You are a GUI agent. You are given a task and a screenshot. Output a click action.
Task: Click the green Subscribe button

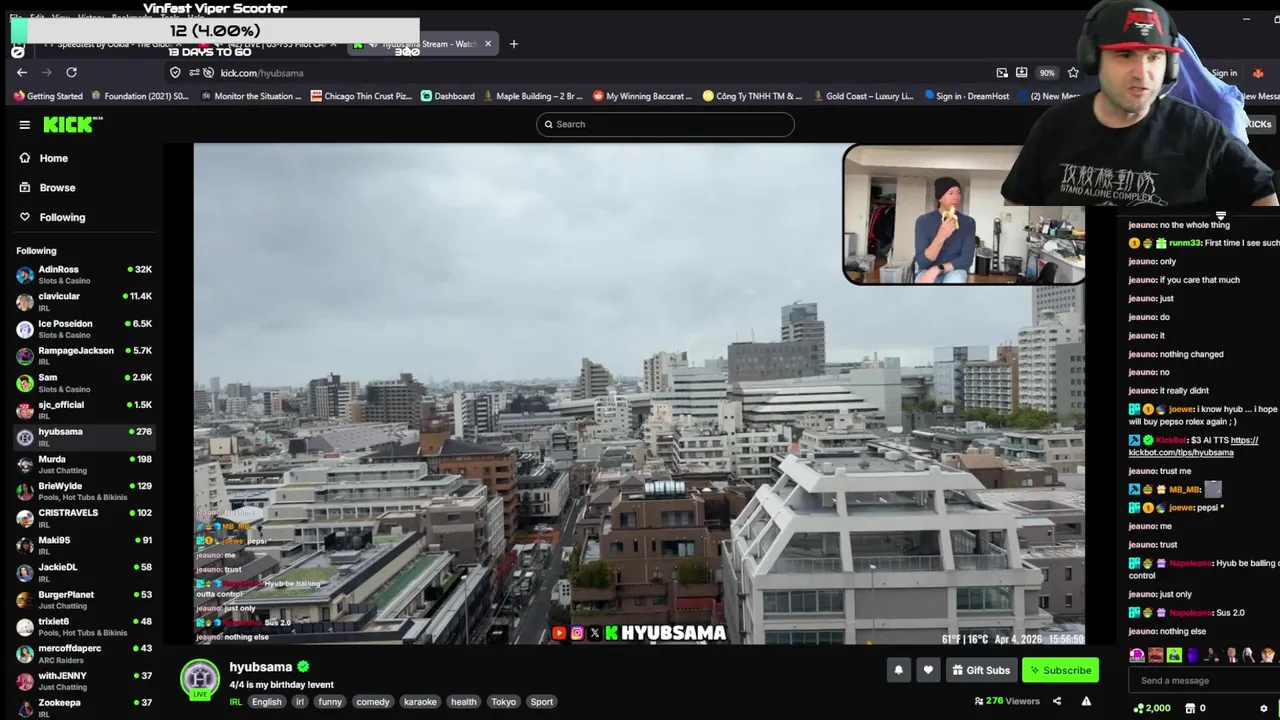click(1060, 670)
